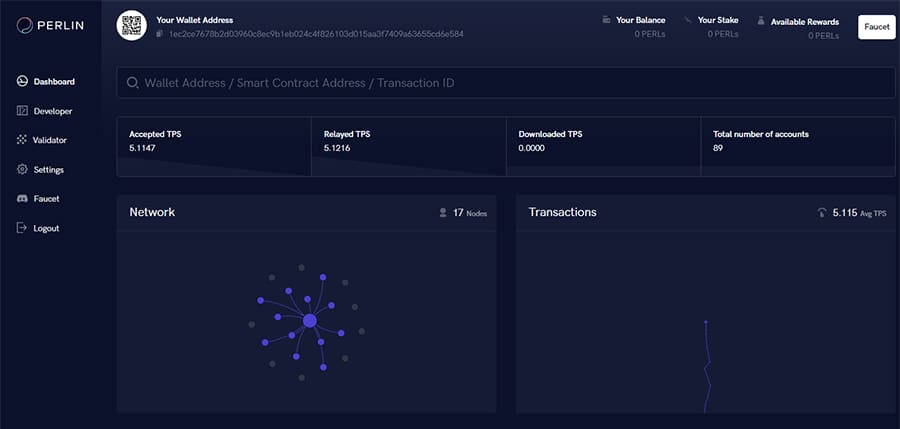Copy wallet address using copy icon

[x=161, y=34]
